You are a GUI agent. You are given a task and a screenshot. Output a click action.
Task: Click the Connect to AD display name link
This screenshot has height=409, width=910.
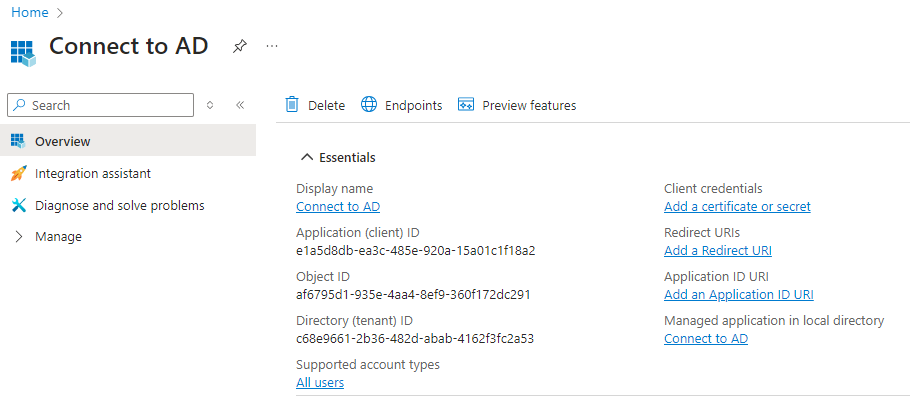338,207
